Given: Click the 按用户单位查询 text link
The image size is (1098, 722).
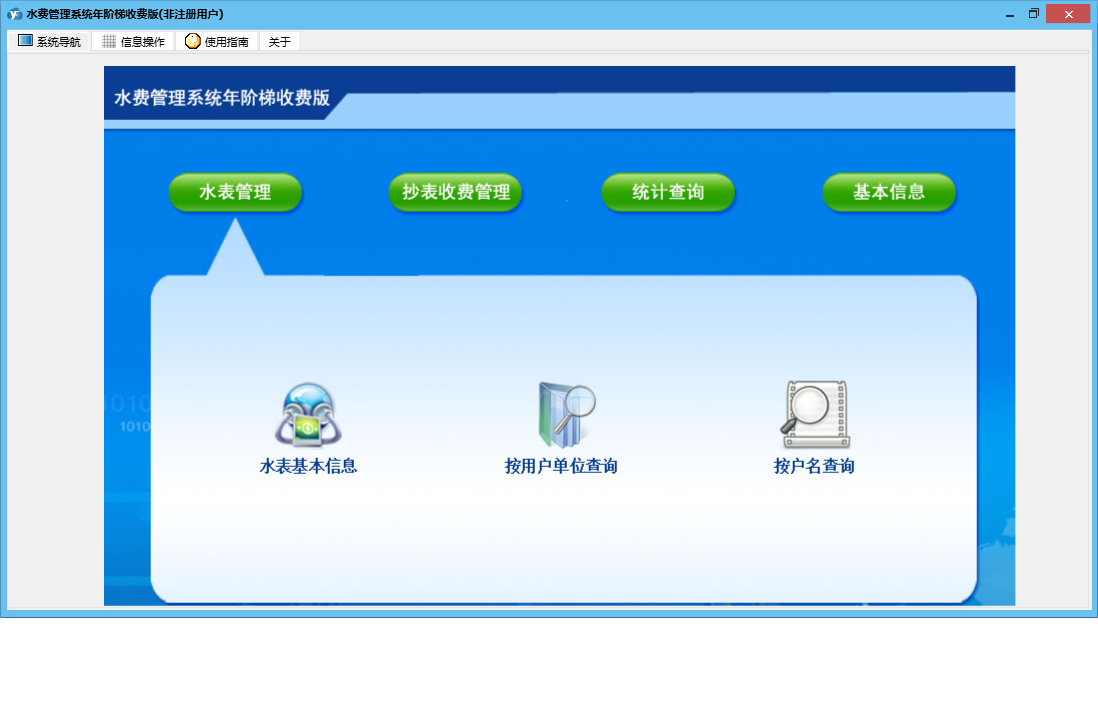Looking at the screenshot, I should 561,466.
